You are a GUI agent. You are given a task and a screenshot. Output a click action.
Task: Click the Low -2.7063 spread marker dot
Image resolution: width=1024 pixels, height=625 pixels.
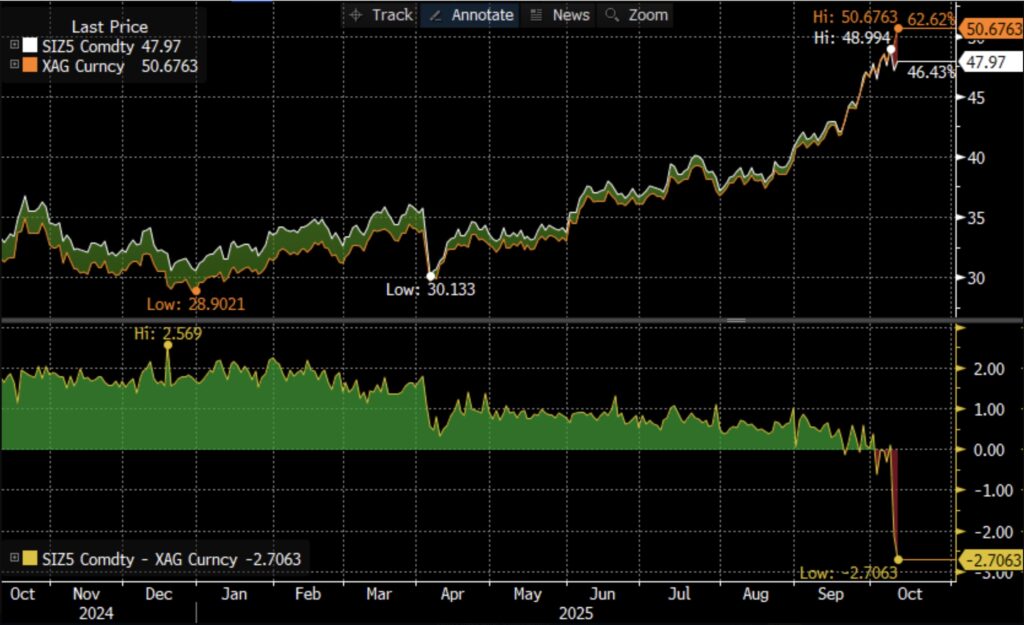coord(898,559)
